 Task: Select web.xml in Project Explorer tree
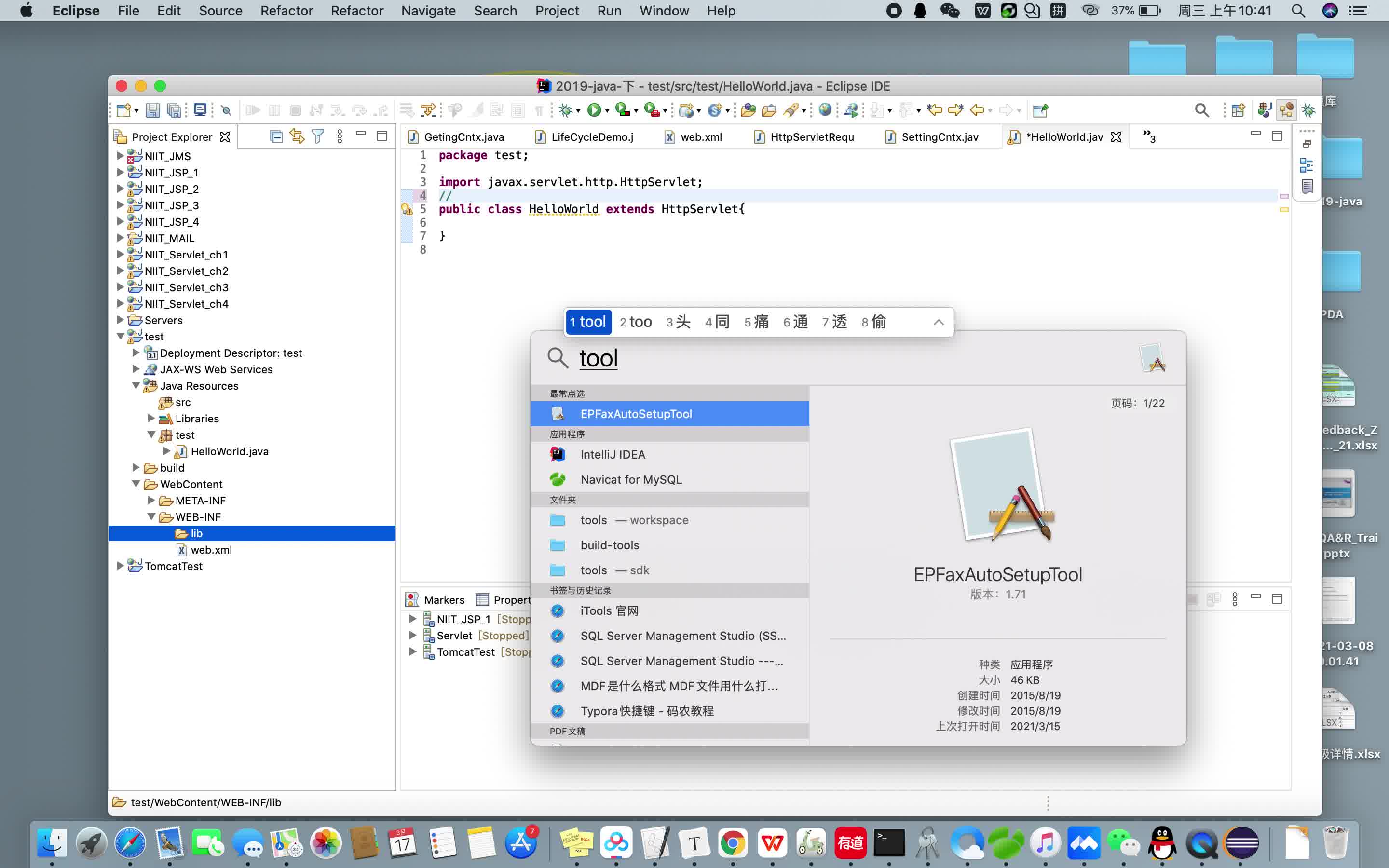204,549
